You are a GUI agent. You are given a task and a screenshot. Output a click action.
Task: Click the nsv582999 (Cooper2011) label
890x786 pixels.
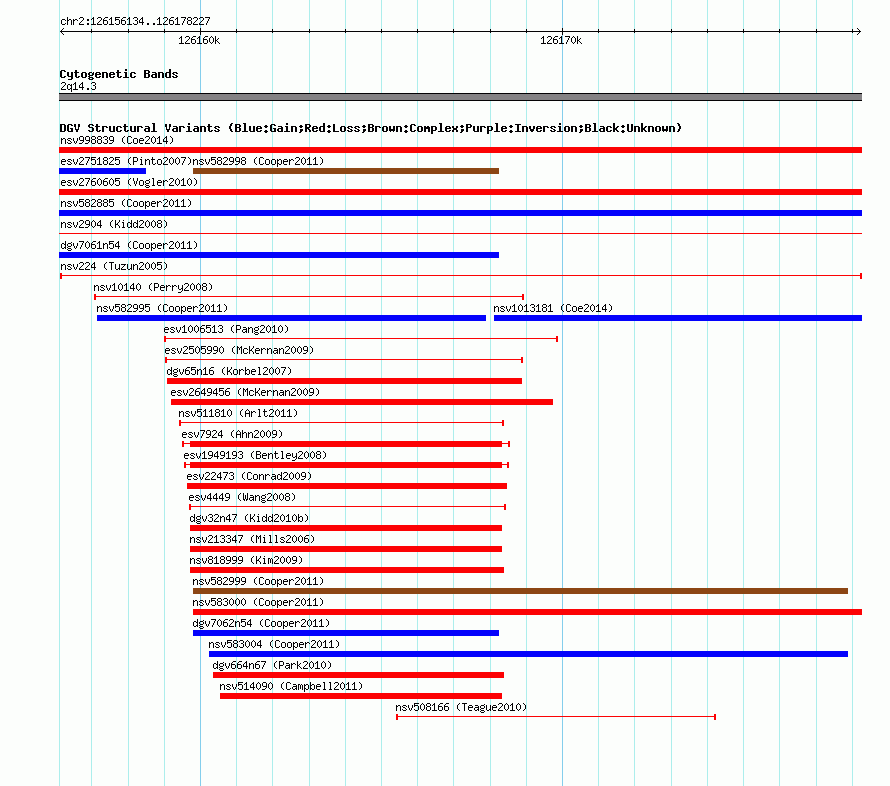[258, 581]
